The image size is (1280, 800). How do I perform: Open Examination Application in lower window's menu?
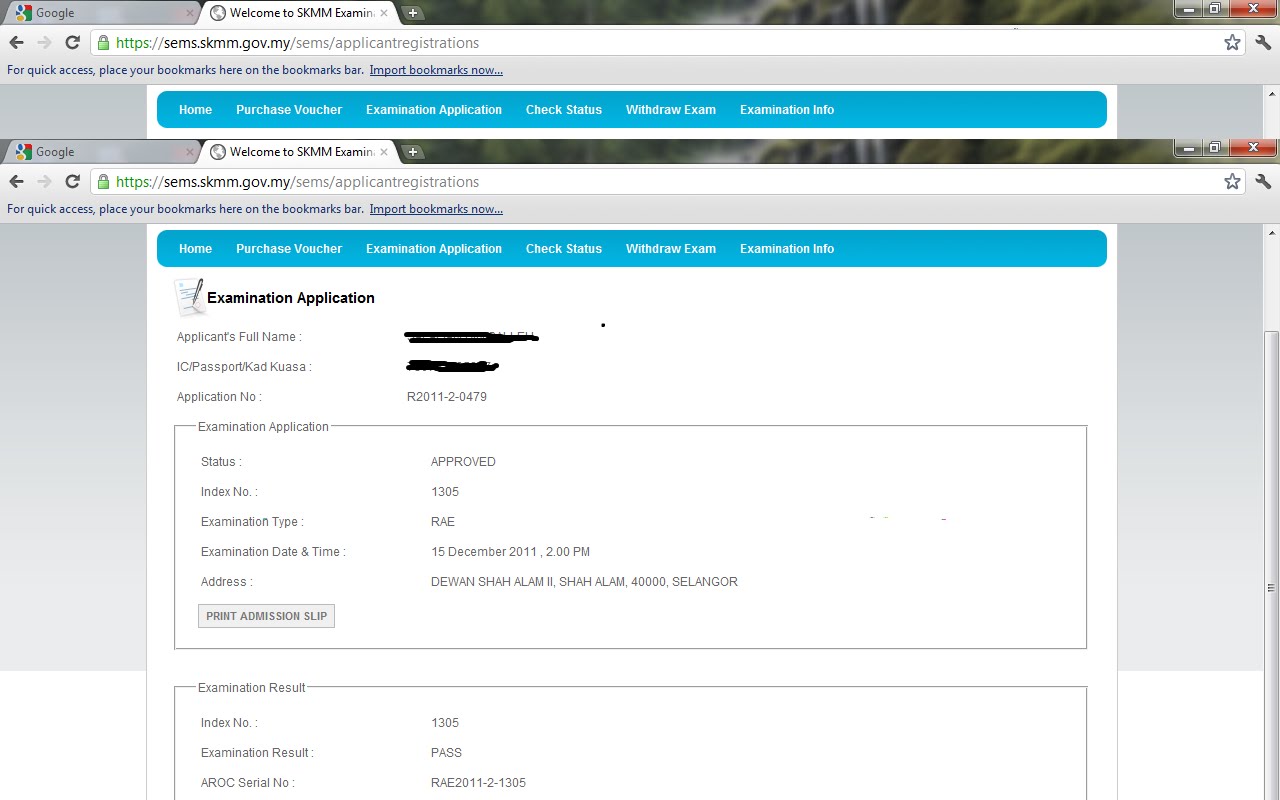pos(434,249)
